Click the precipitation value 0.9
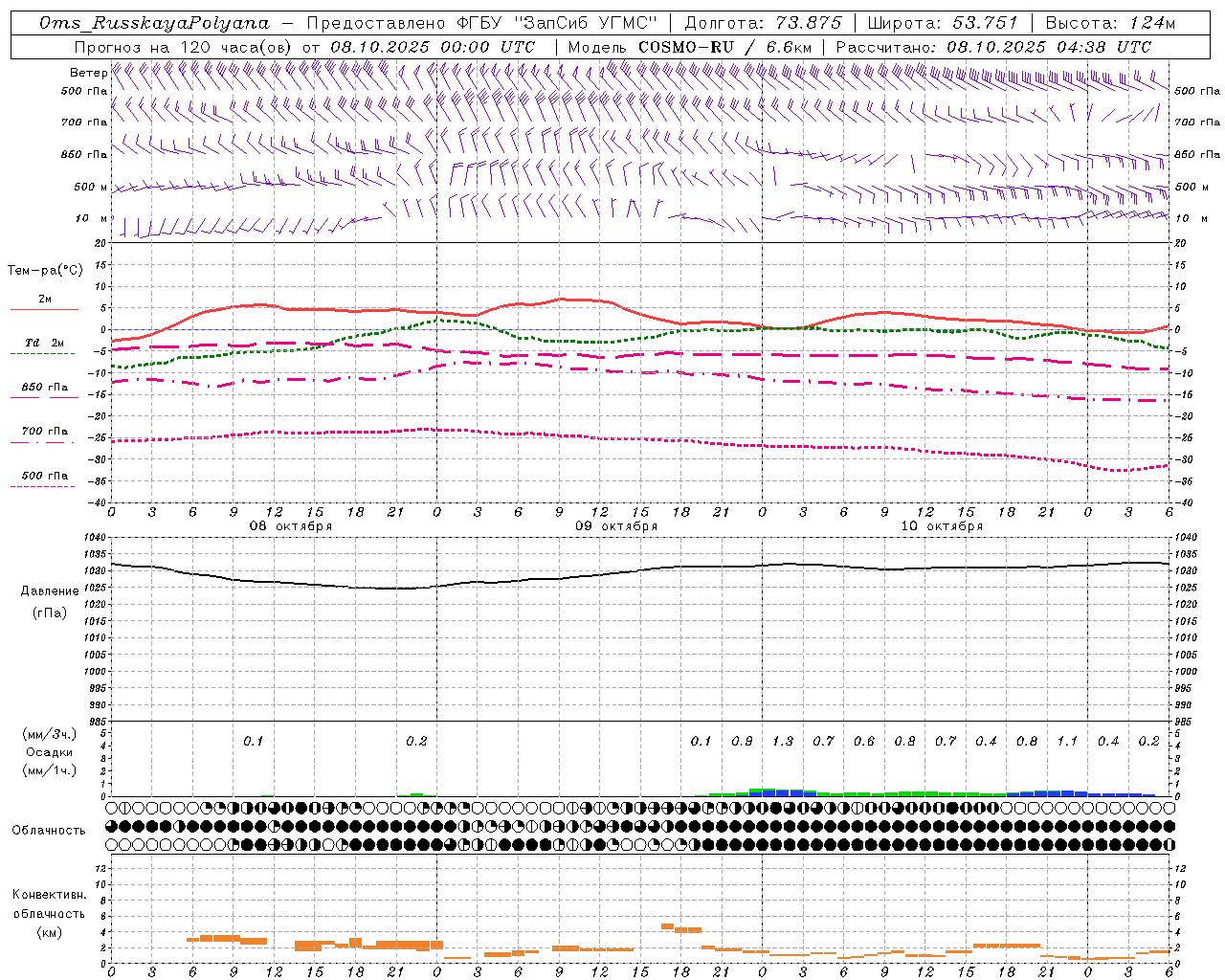The image size is (1225, 980). [742, 741]
